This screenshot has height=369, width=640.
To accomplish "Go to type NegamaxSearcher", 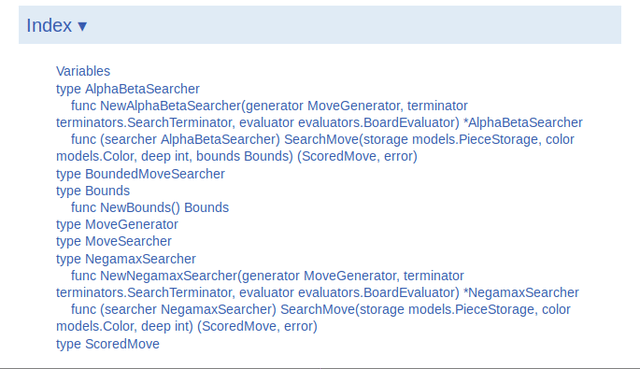I will pos(126,259).
